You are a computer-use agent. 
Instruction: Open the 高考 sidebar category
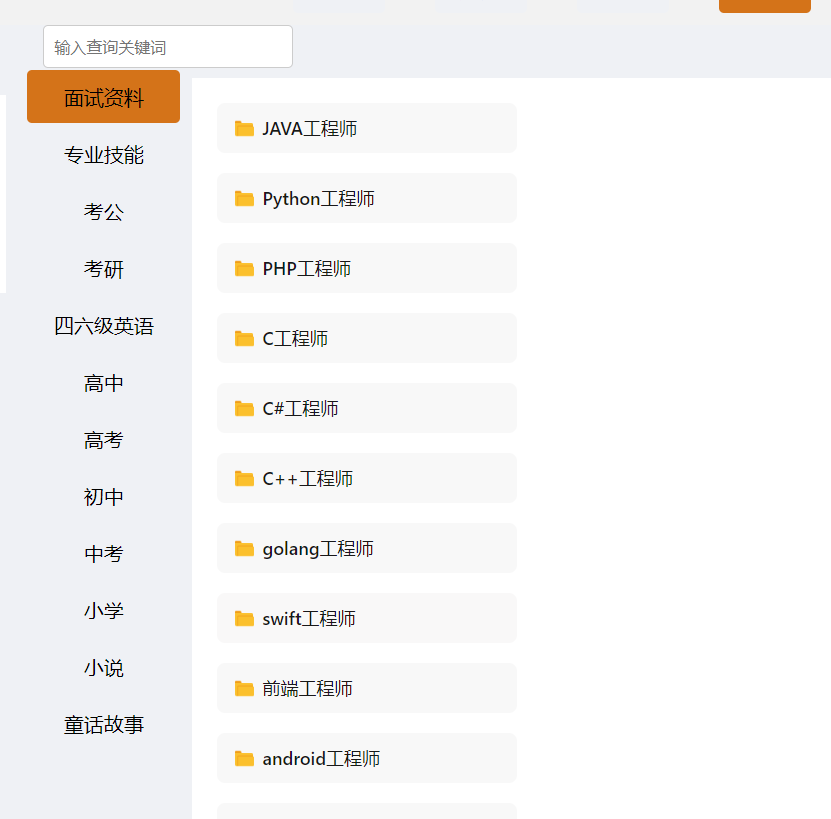pos(104,440)
